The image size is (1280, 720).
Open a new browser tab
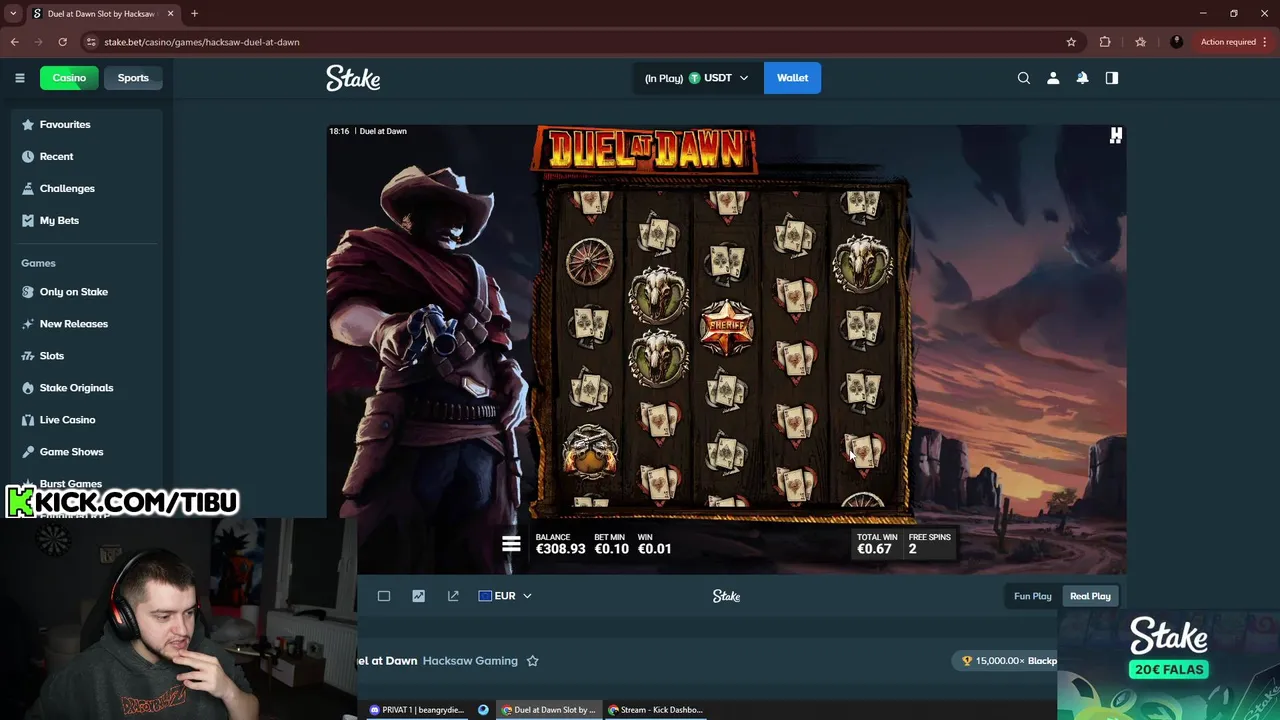tap(194, 13)
